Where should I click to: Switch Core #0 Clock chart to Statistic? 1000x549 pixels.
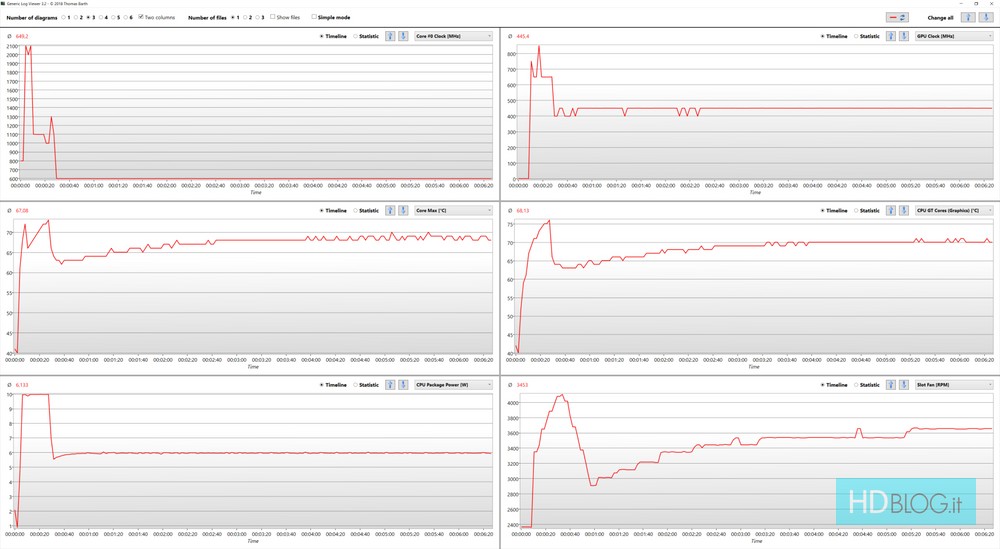pyautogui.click(x=355, y=36)
